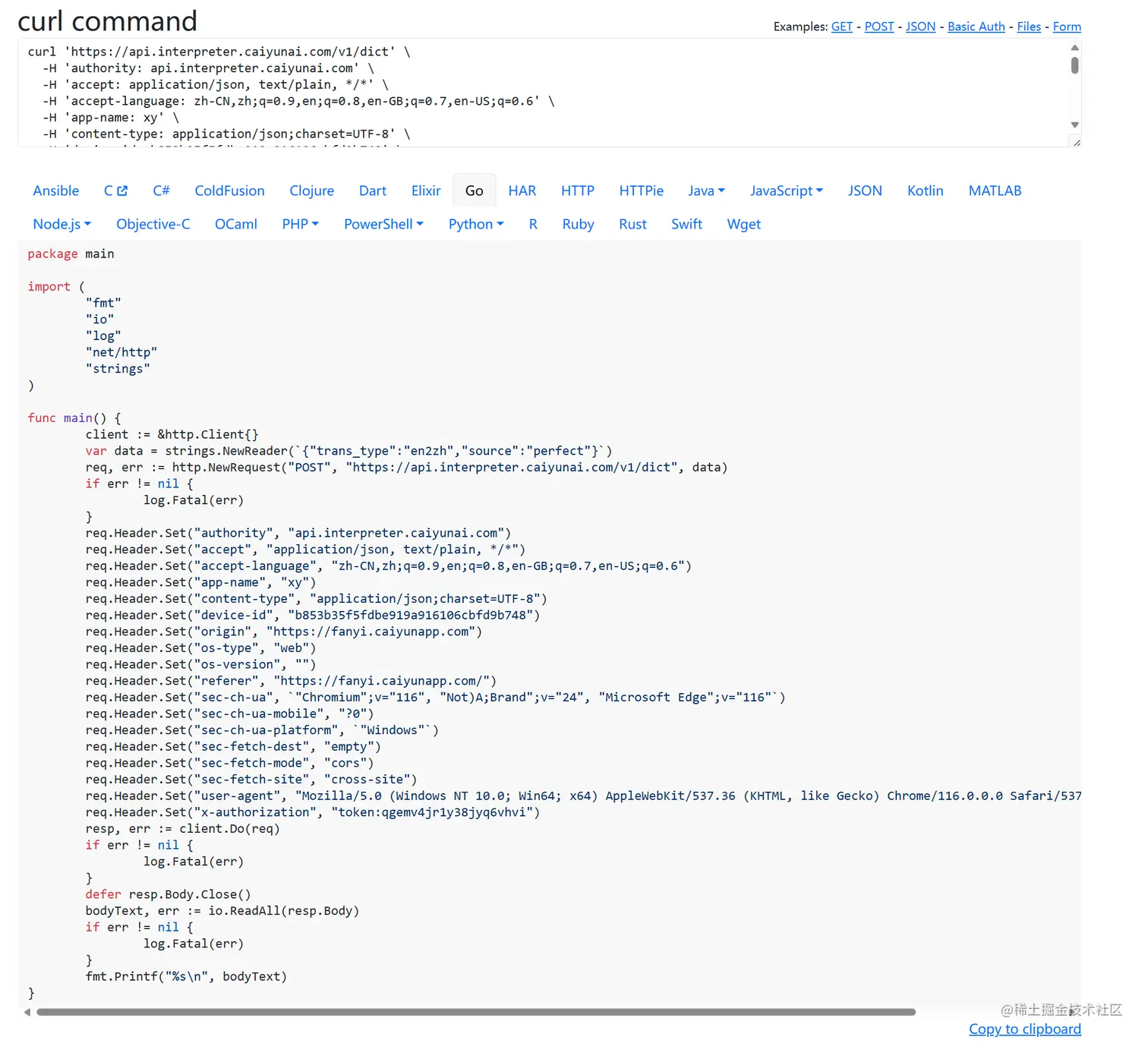Expand the Node.js dropdown
The width and height of the screenshot is (1148, 1043).
(61, 224)
